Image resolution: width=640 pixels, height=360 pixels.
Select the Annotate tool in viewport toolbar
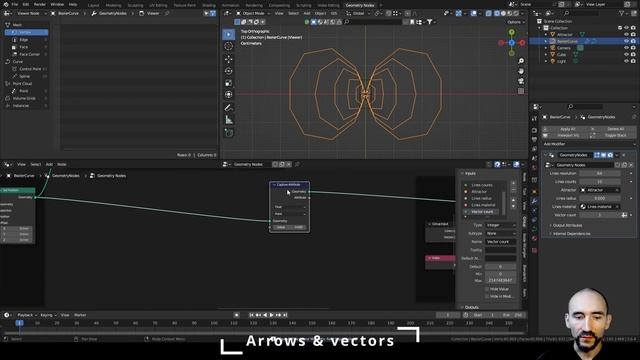point(229,108)
